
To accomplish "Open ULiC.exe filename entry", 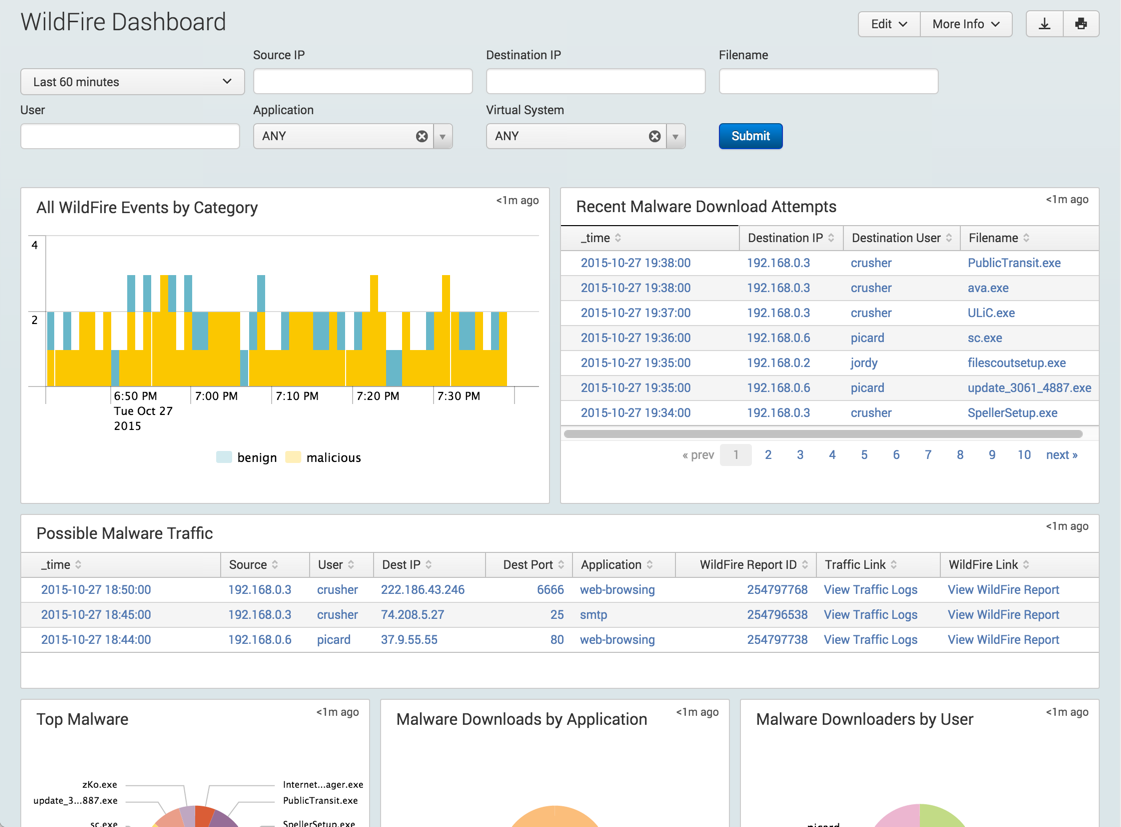I will [x=991, y=313].
